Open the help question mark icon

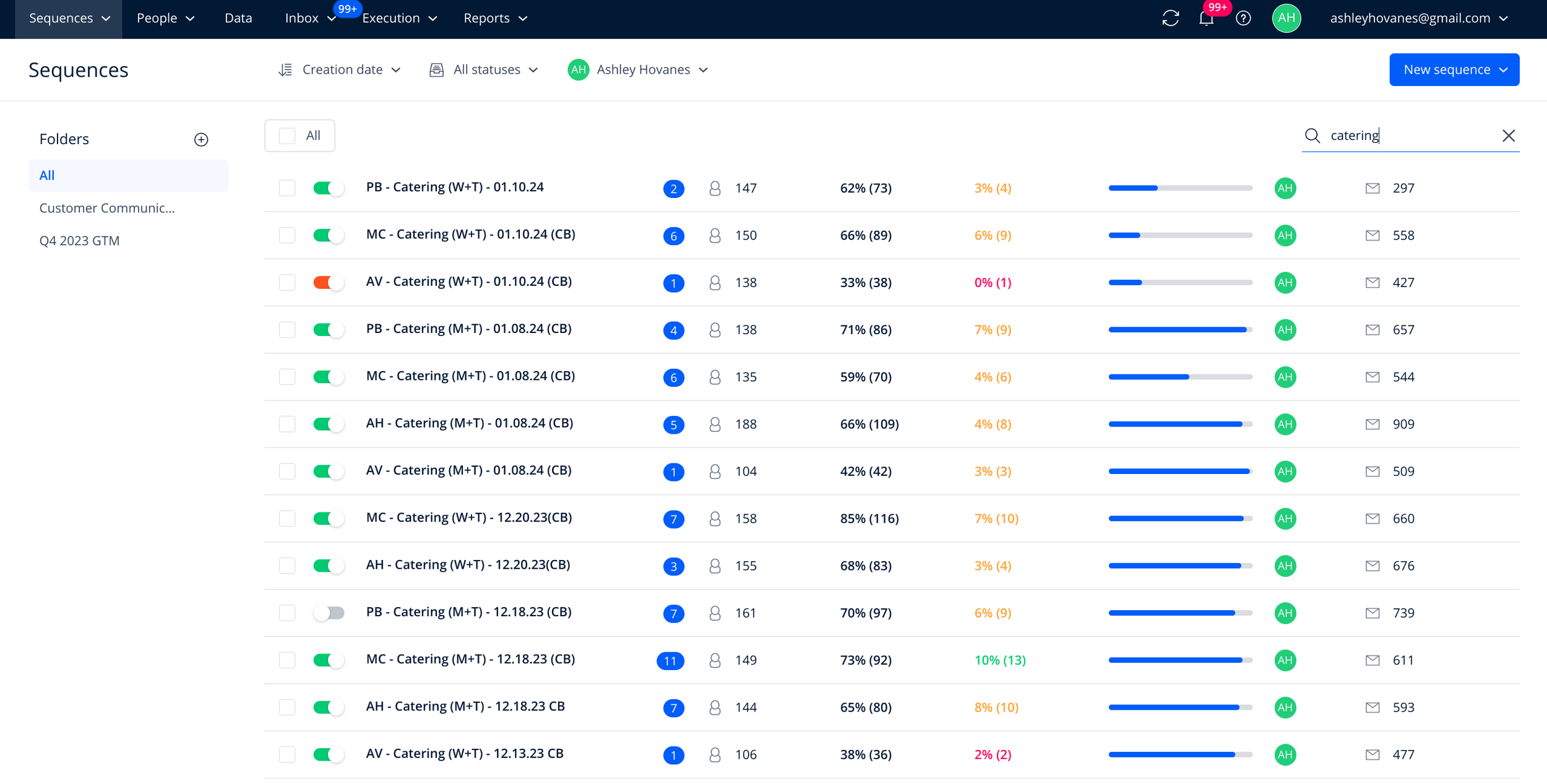click(x=1243, y=19)
